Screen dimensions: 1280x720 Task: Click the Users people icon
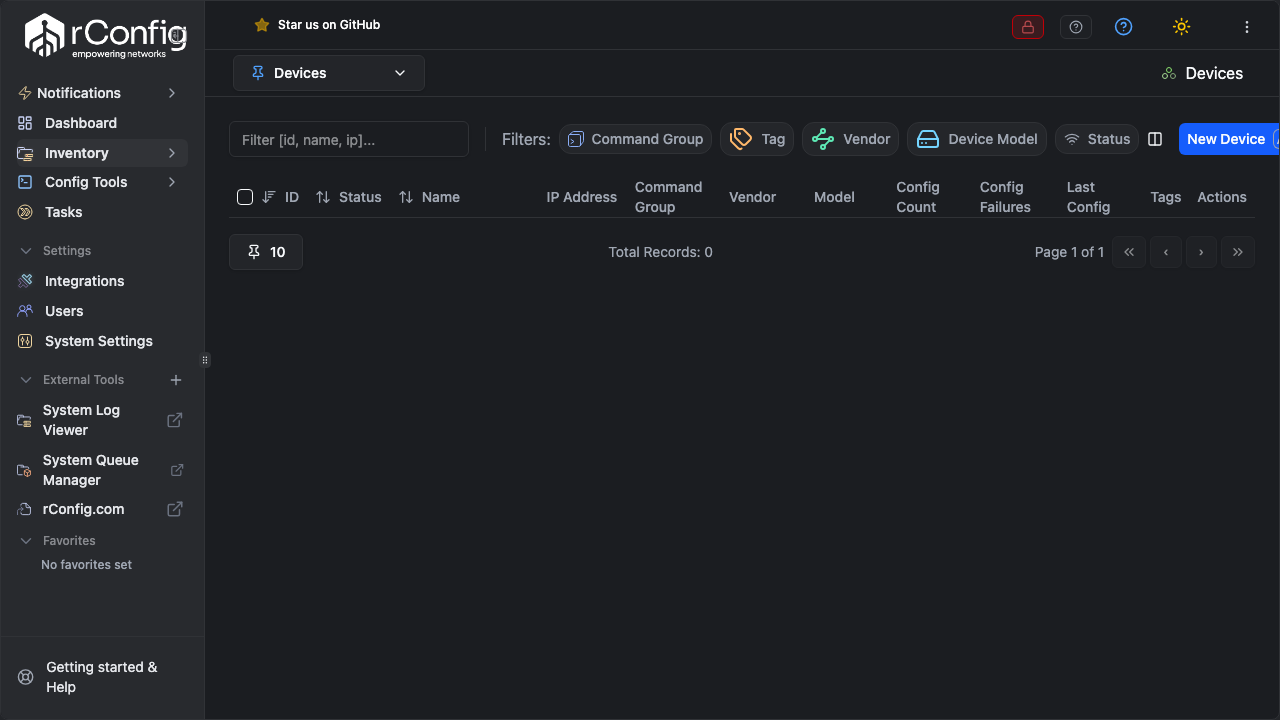(25, 311)
